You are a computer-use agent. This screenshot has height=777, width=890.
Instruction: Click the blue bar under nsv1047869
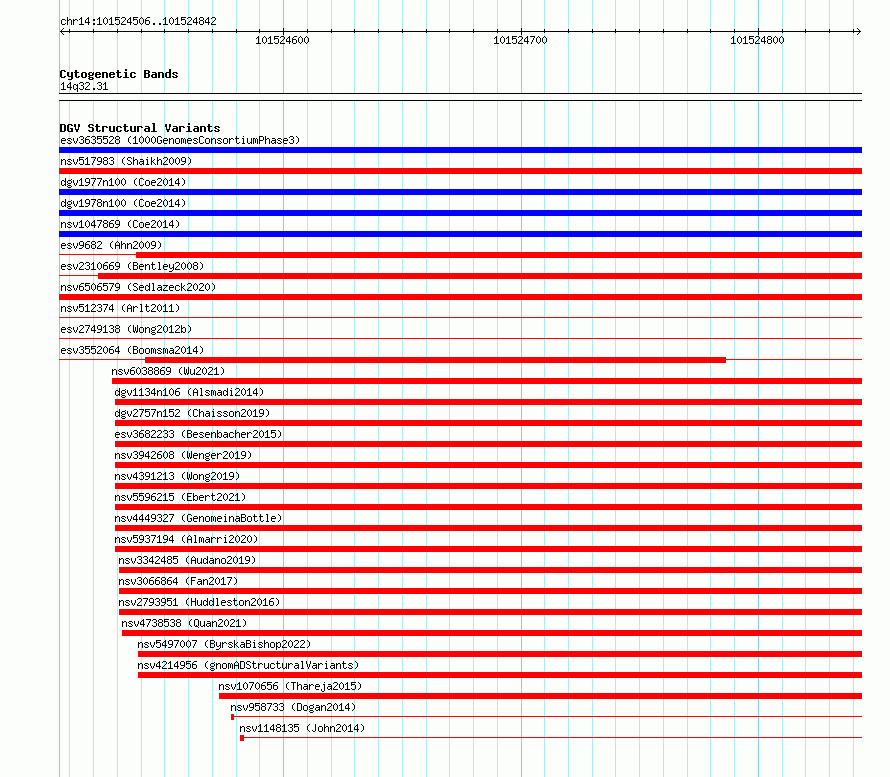(460, 234)
